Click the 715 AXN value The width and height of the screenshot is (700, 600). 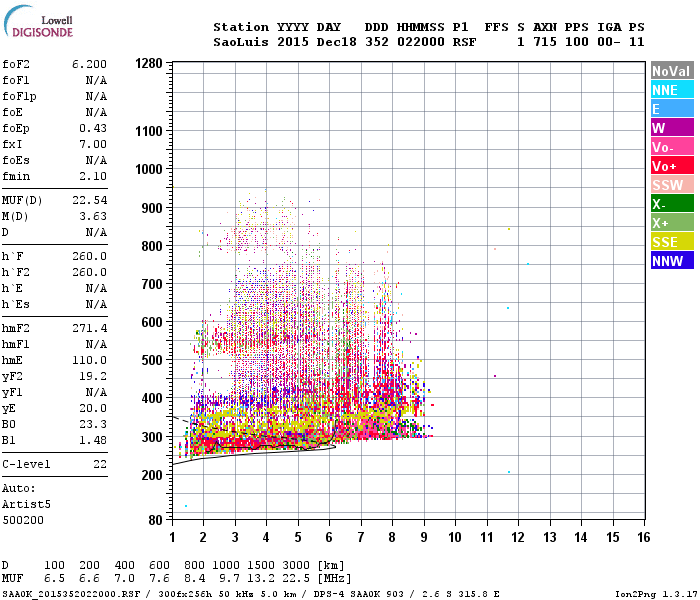point(545,42)
